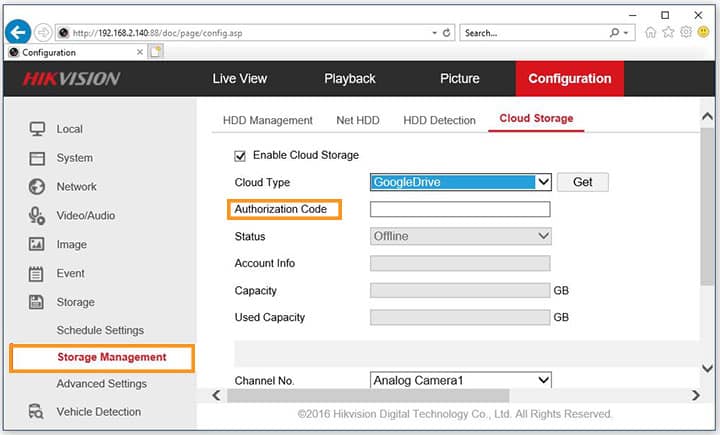Open Schedule Settings in the sidebar
This screenshot has width=720, height=435.
[100, 330]
